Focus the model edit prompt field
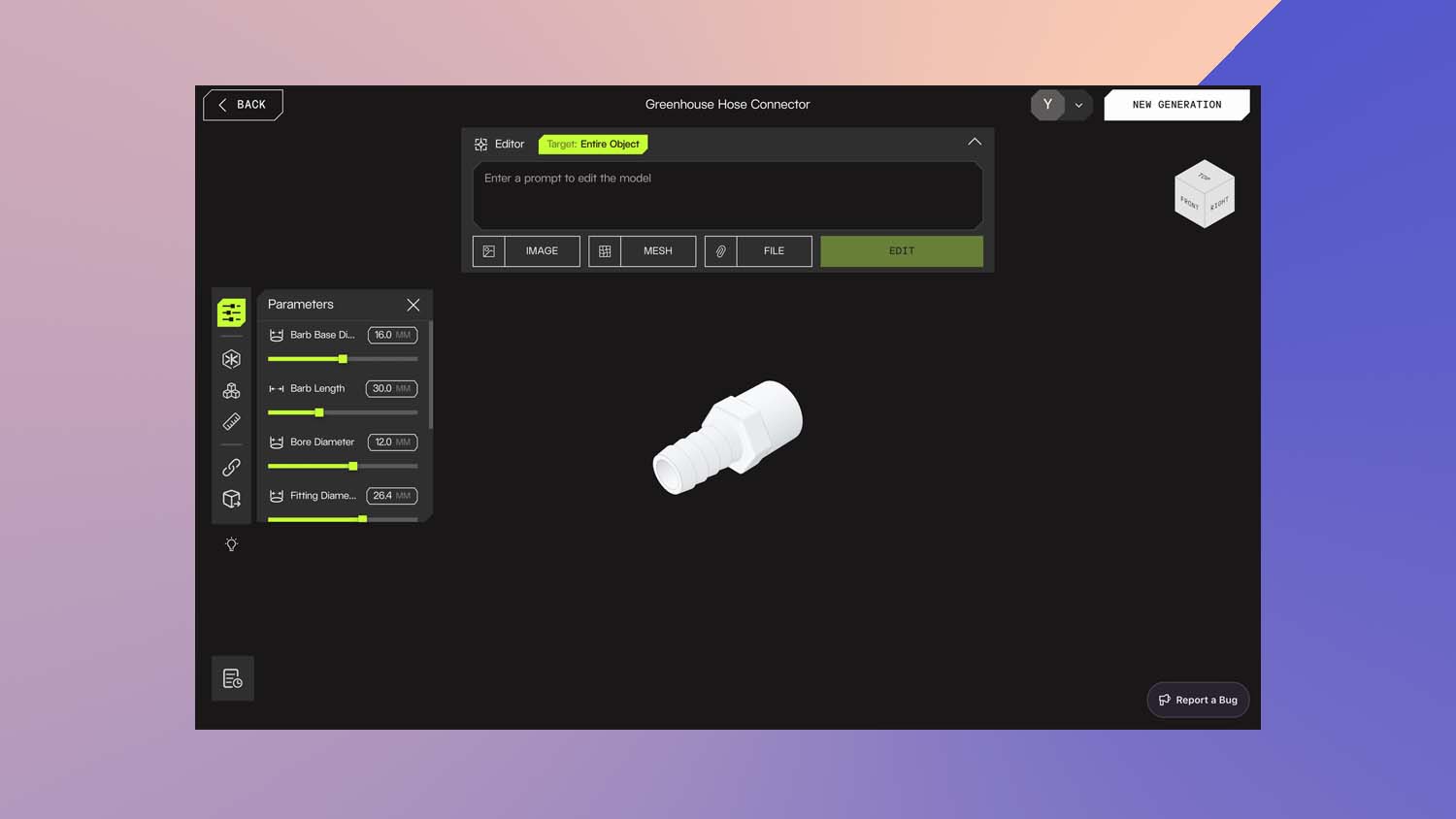Screen dimensions: 1456x819 click(728, 196)
